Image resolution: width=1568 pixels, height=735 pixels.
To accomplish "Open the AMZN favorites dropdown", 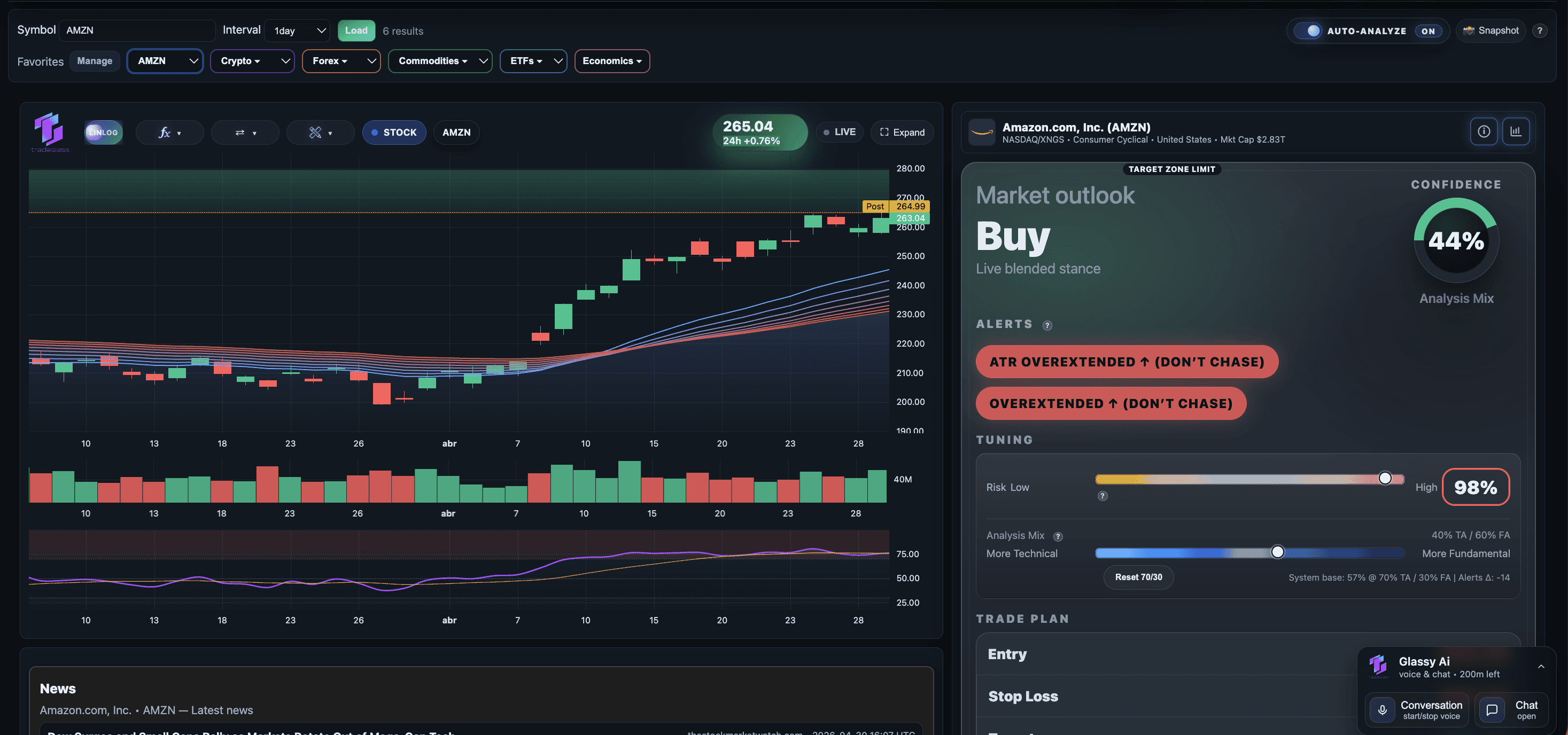I will click(x=165, y=61).
